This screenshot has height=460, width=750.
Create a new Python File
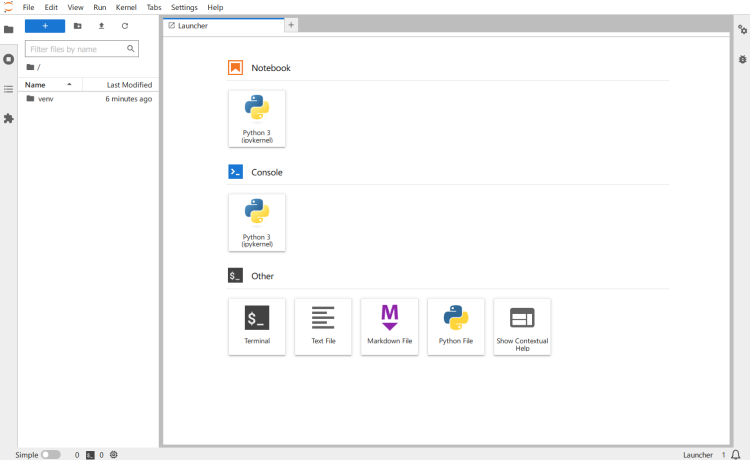pyautogui.click(x=456, y=327)
